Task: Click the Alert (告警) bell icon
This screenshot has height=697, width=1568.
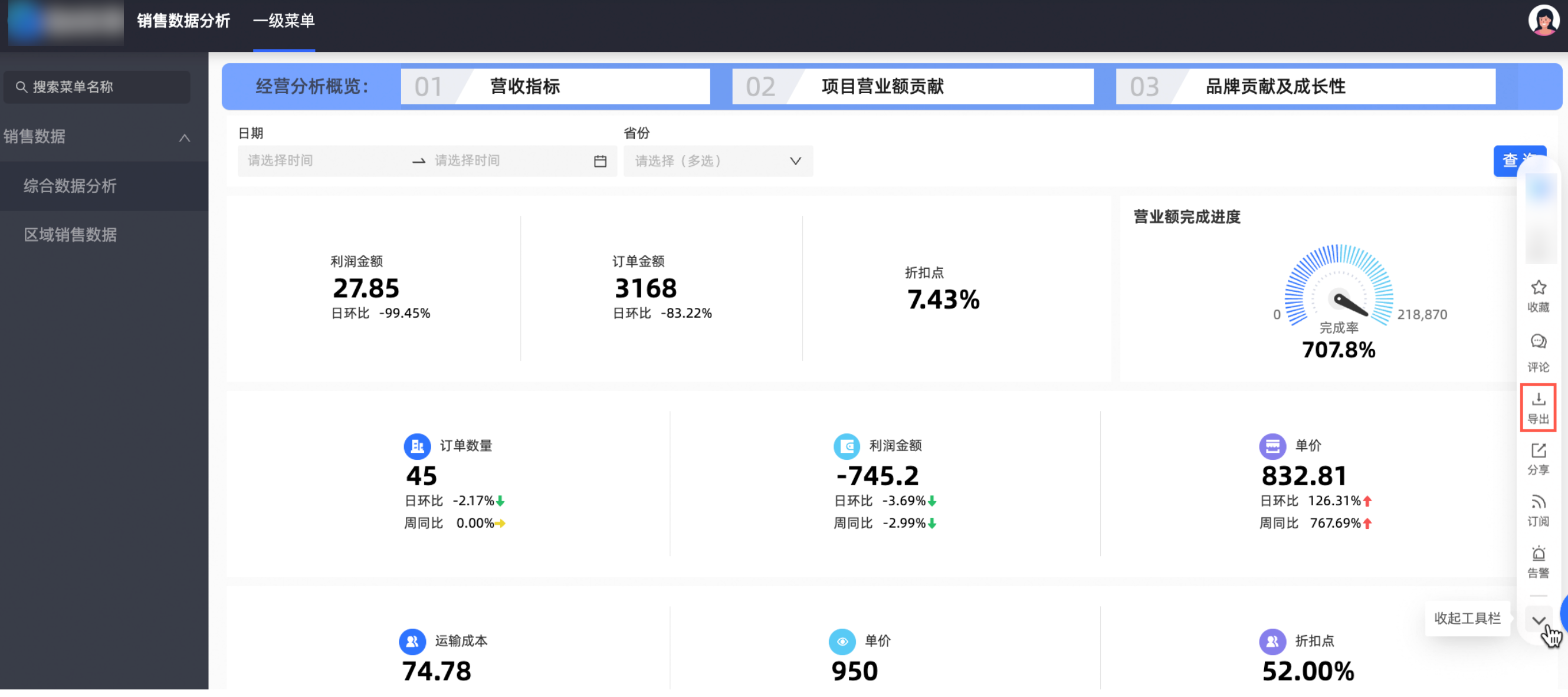Action: [x=1537, y=554]
